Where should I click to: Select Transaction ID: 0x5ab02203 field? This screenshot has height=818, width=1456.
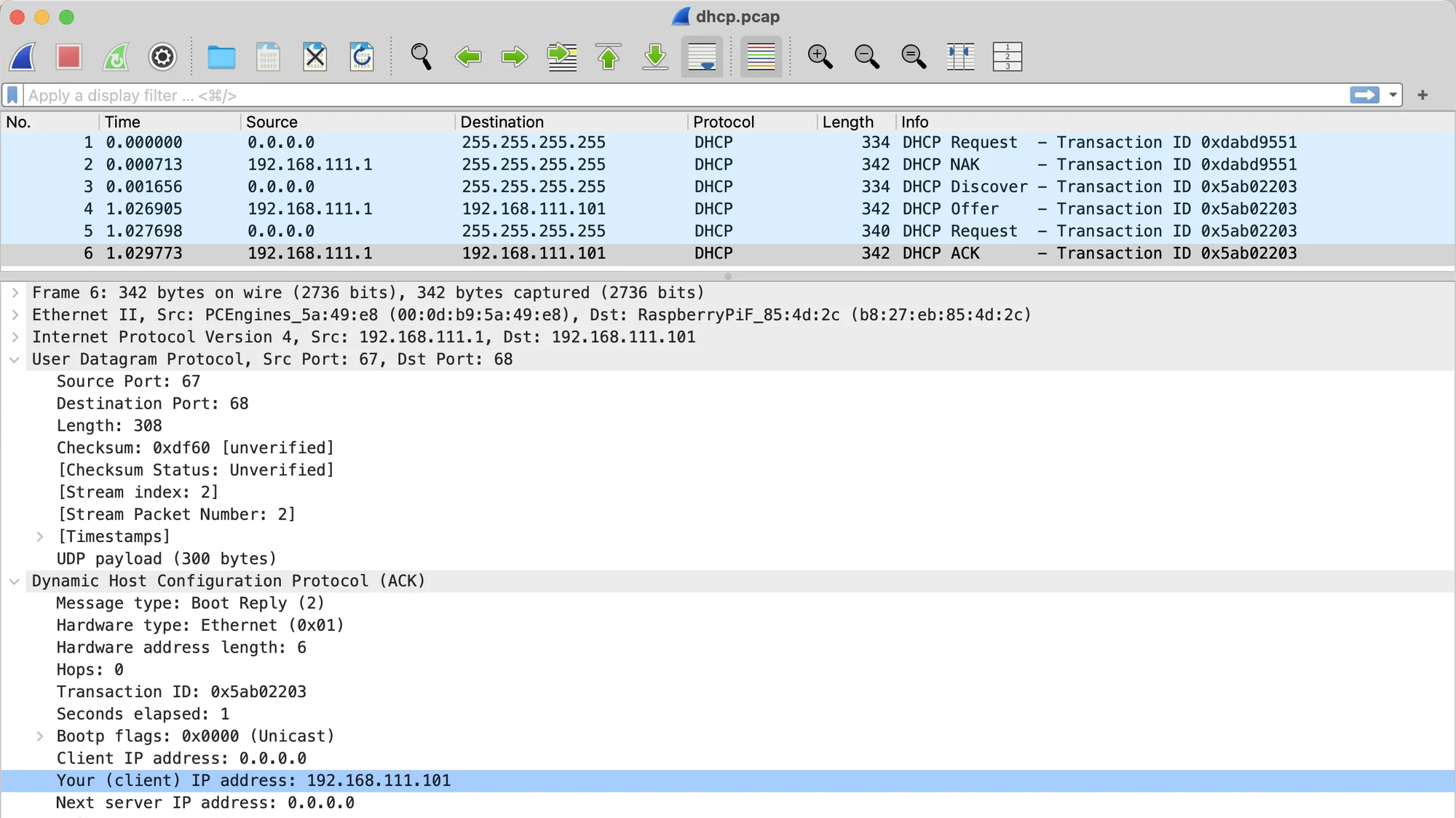(x=181, y=692)
